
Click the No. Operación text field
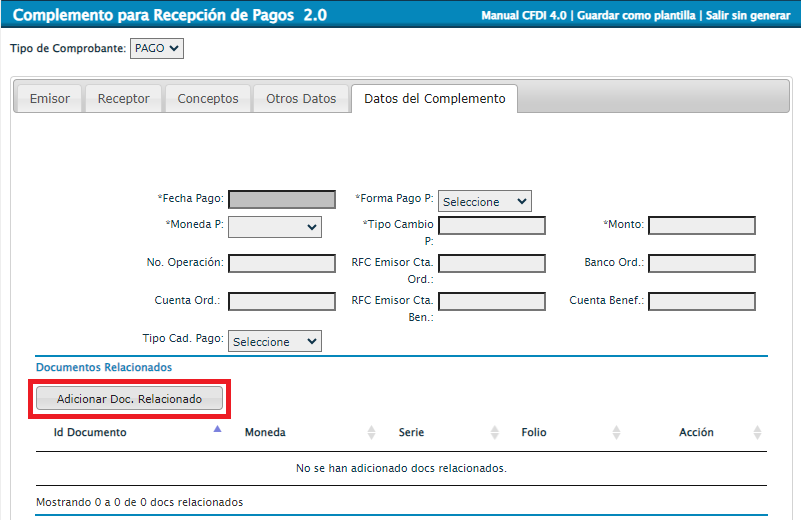click(282, 263)
